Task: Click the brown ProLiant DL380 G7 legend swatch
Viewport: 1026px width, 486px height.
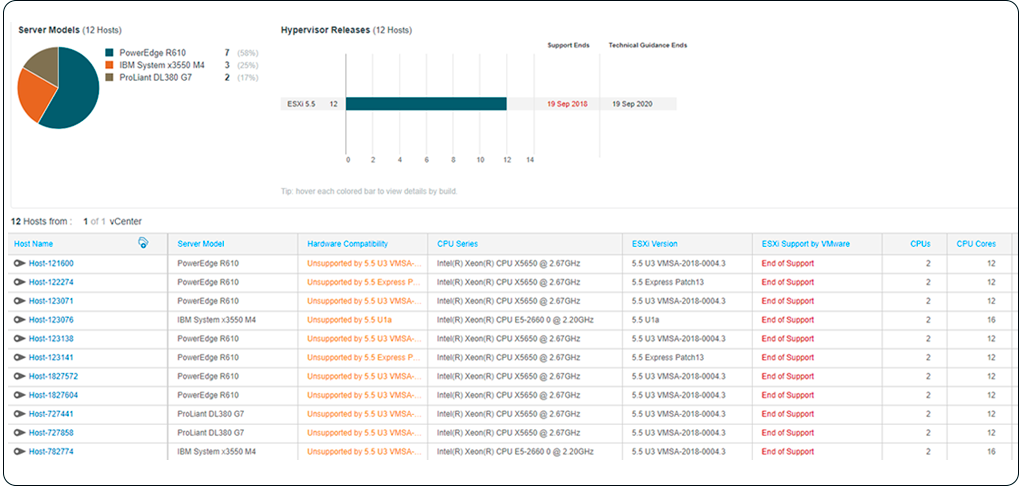Action: click(109, 78)
